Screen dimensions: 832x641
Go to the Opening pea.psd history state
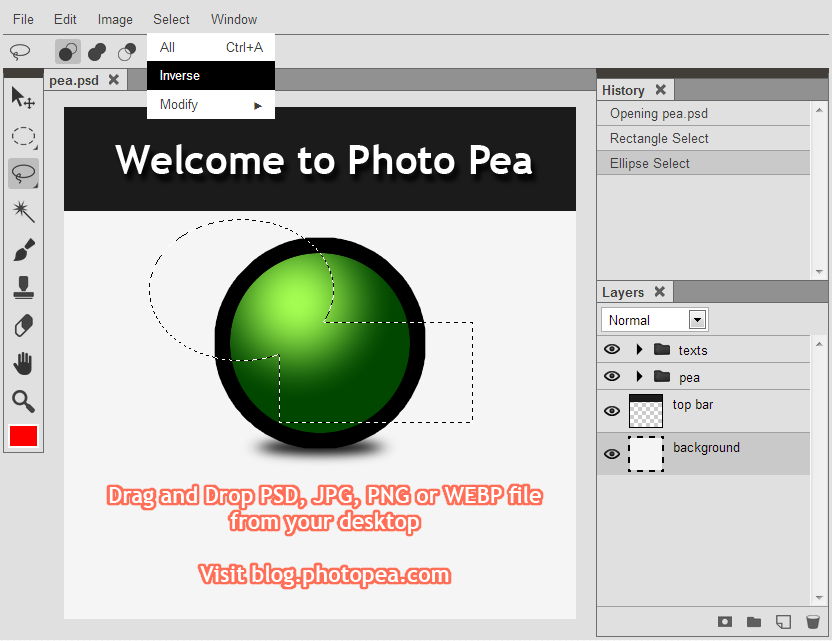click(x=704, y=114)
